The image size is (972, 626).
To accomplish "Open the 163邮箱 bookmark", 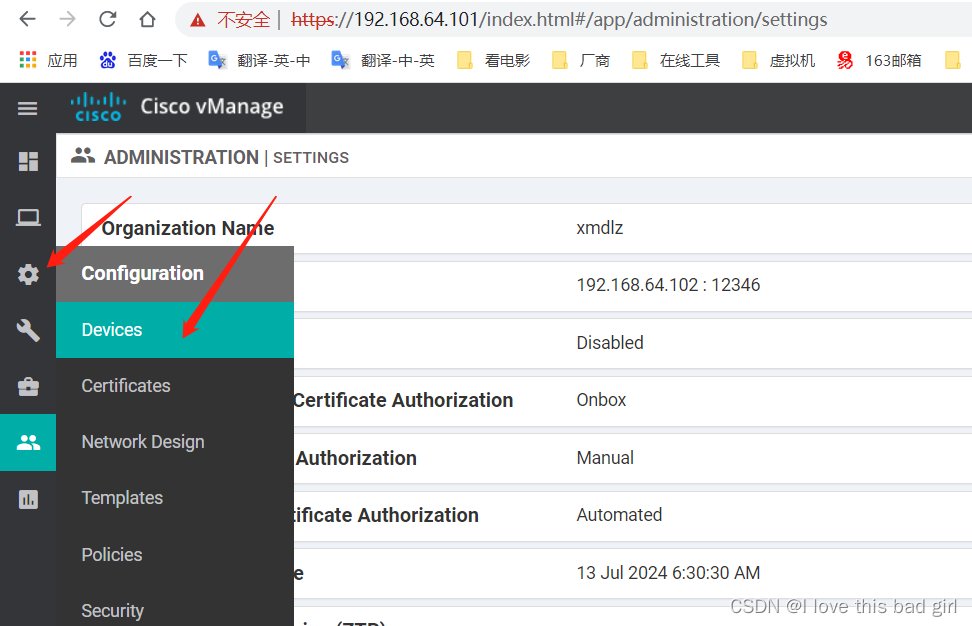I will click(879, 60).
